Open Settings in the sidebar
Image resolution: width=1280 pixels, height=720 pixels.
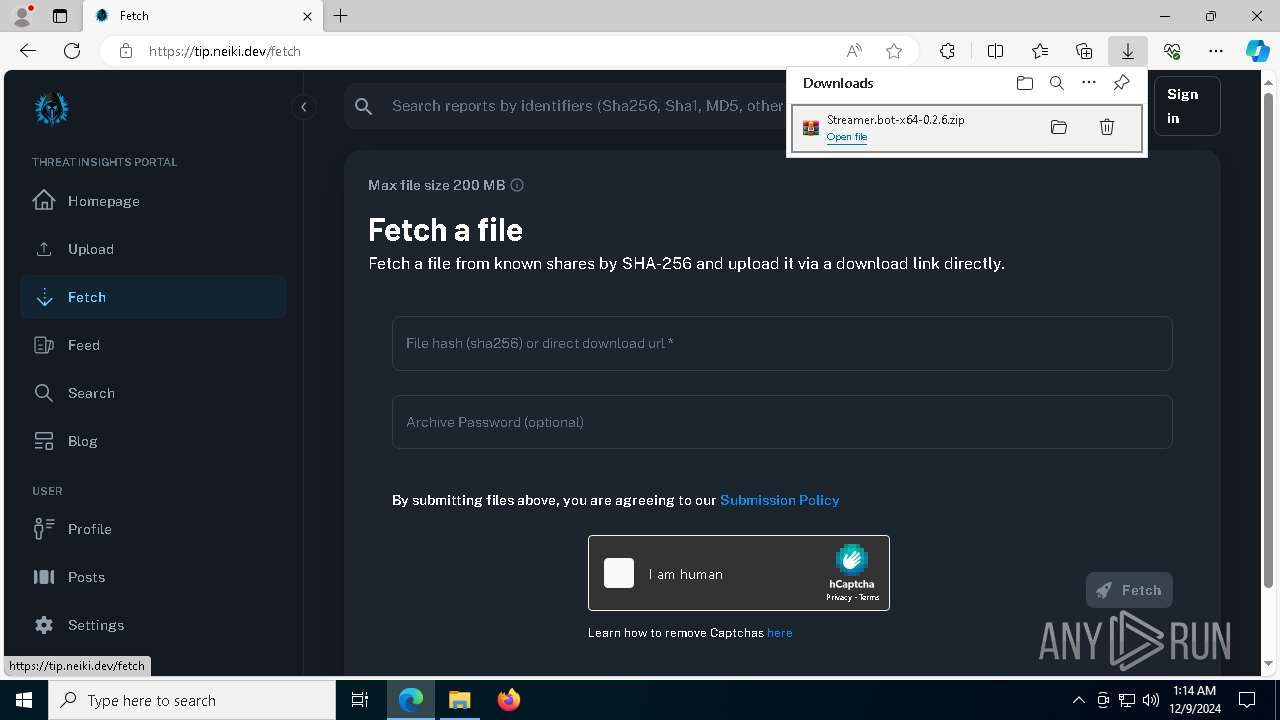(x=153, y=625)
